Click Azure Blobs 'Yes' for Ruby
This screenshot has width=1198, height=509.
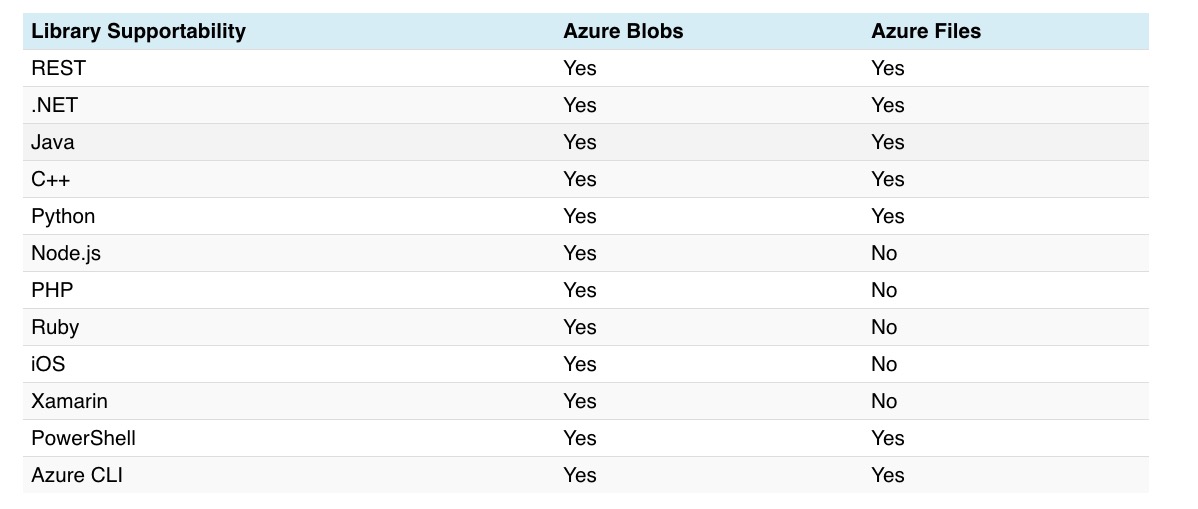coord(580,327)
